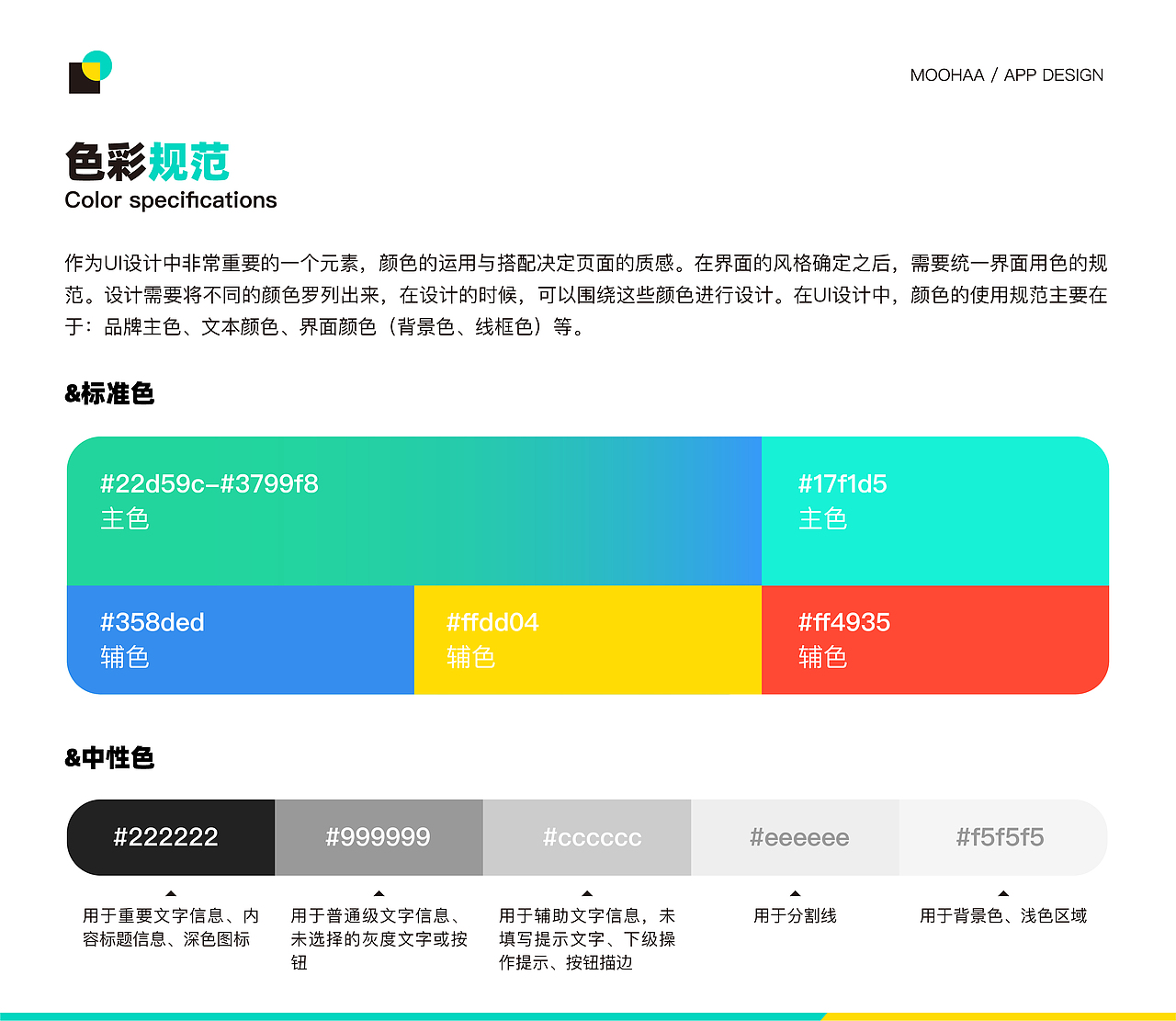Click the MOOHAA / APP DESIGN header text
The width and height of the screenshot is (1176, 1021).
tap(1006, 75)
